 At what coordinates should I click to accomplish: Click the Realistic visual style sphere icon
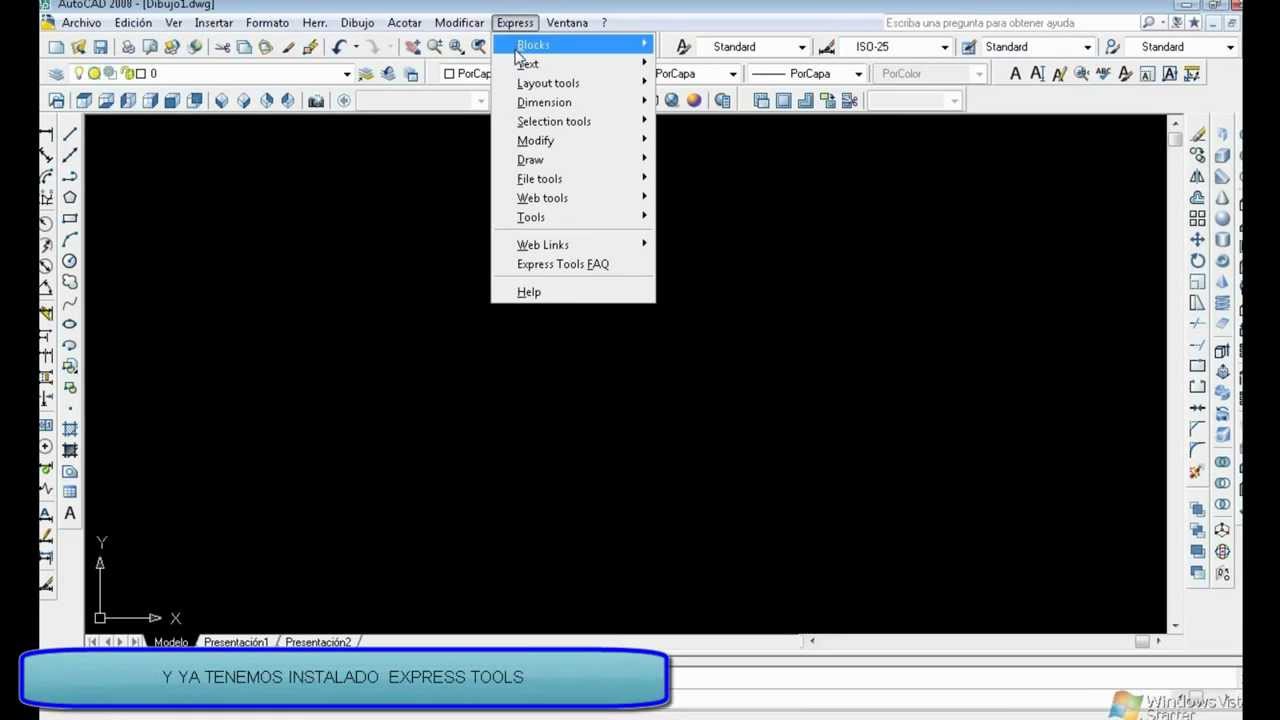[x=694, y=100]
